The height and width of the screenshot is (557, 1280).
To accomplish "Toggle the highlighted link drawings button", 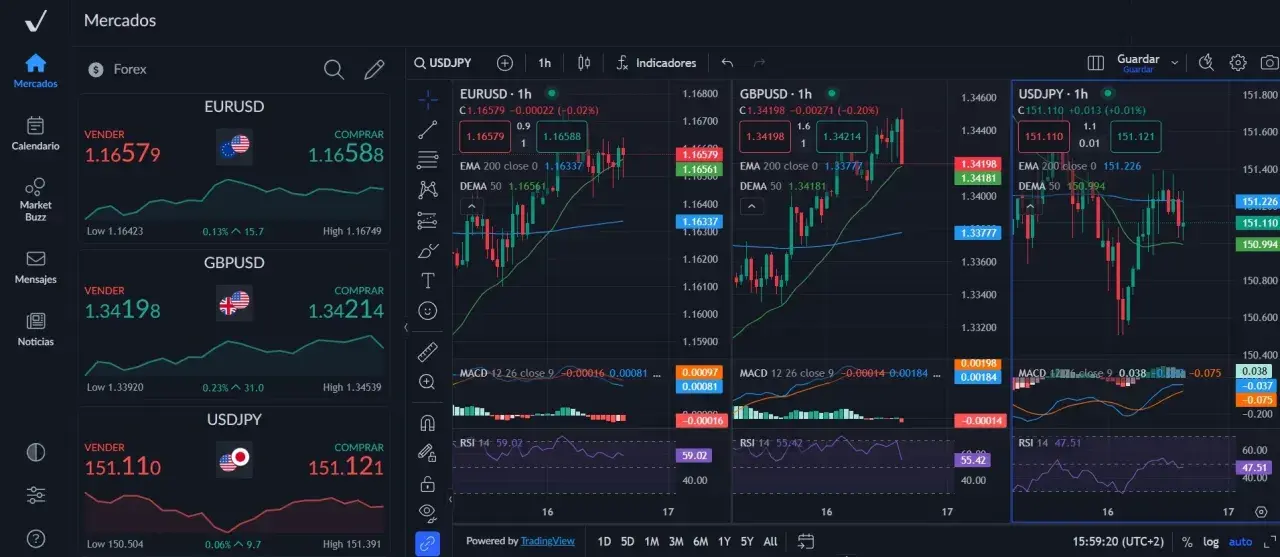I will (428, 544).
